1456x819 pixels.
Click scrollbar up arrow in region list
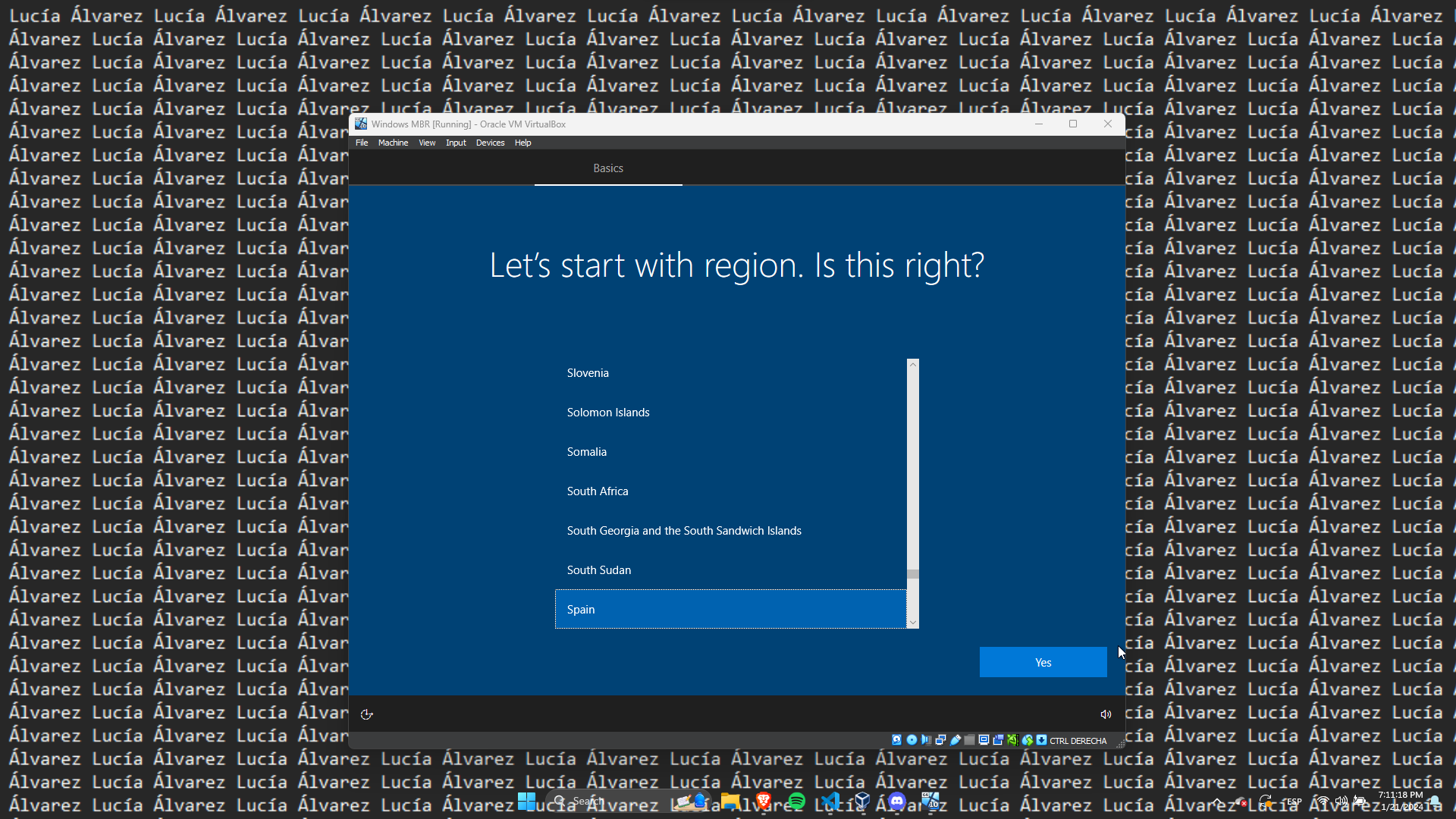[x=913, y=365]
